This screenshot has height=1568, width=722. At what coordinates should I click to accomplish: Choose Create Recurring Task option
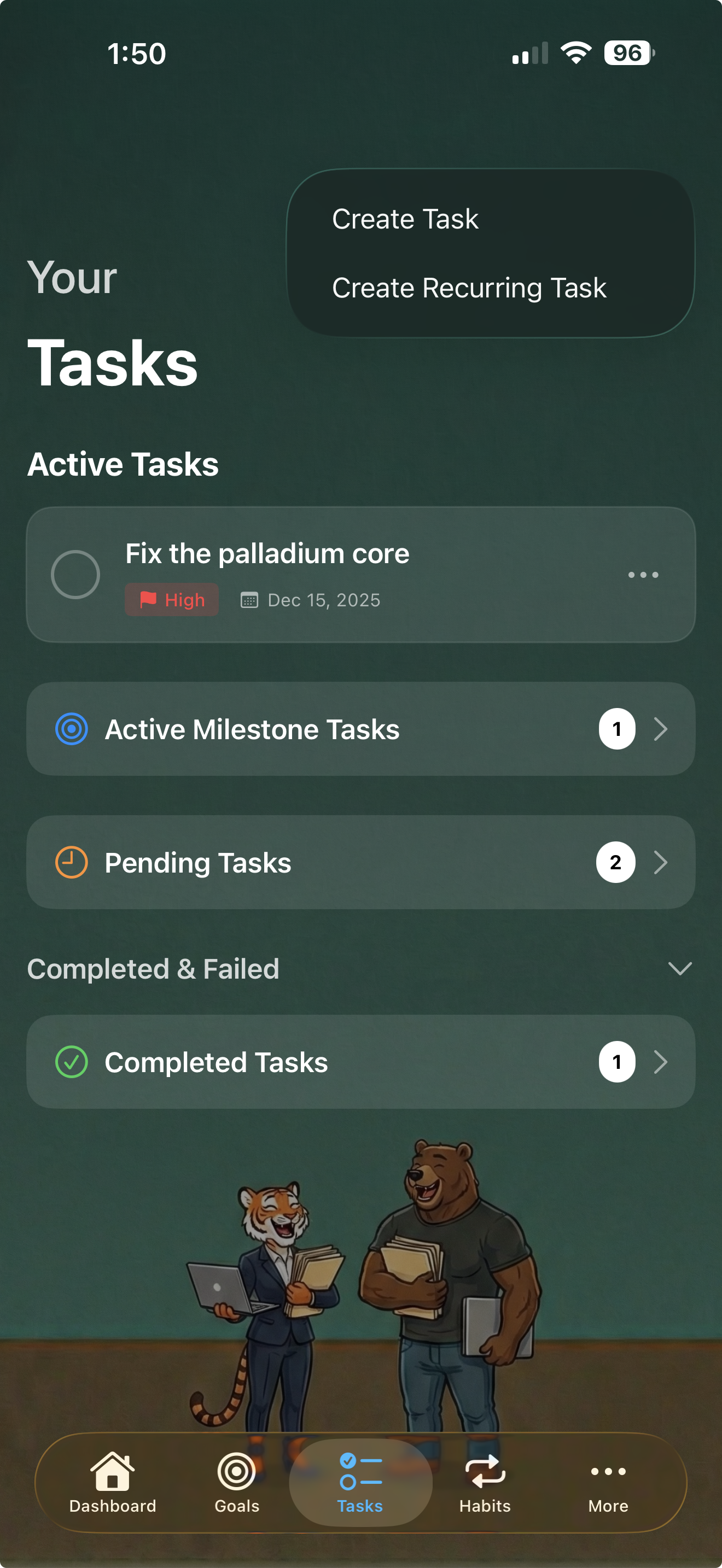pos(469,288)
